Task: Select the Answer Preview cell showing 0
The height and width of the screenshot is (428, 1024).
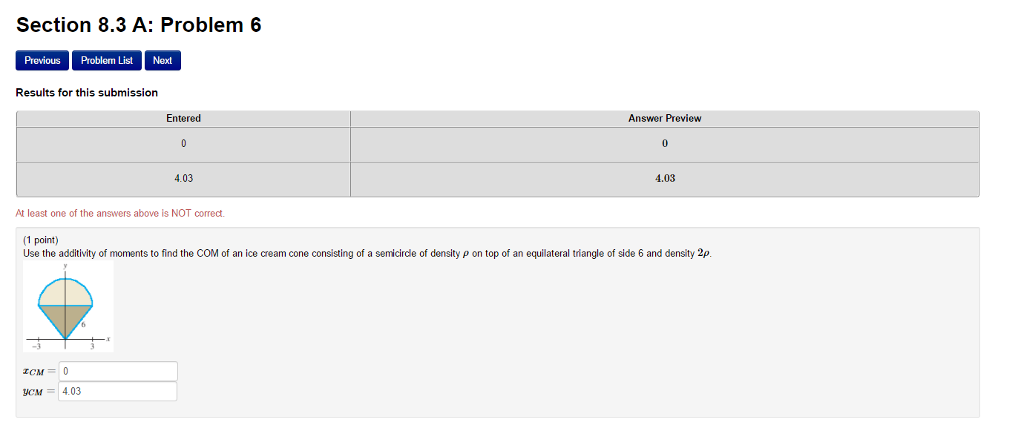Action: 665,144
